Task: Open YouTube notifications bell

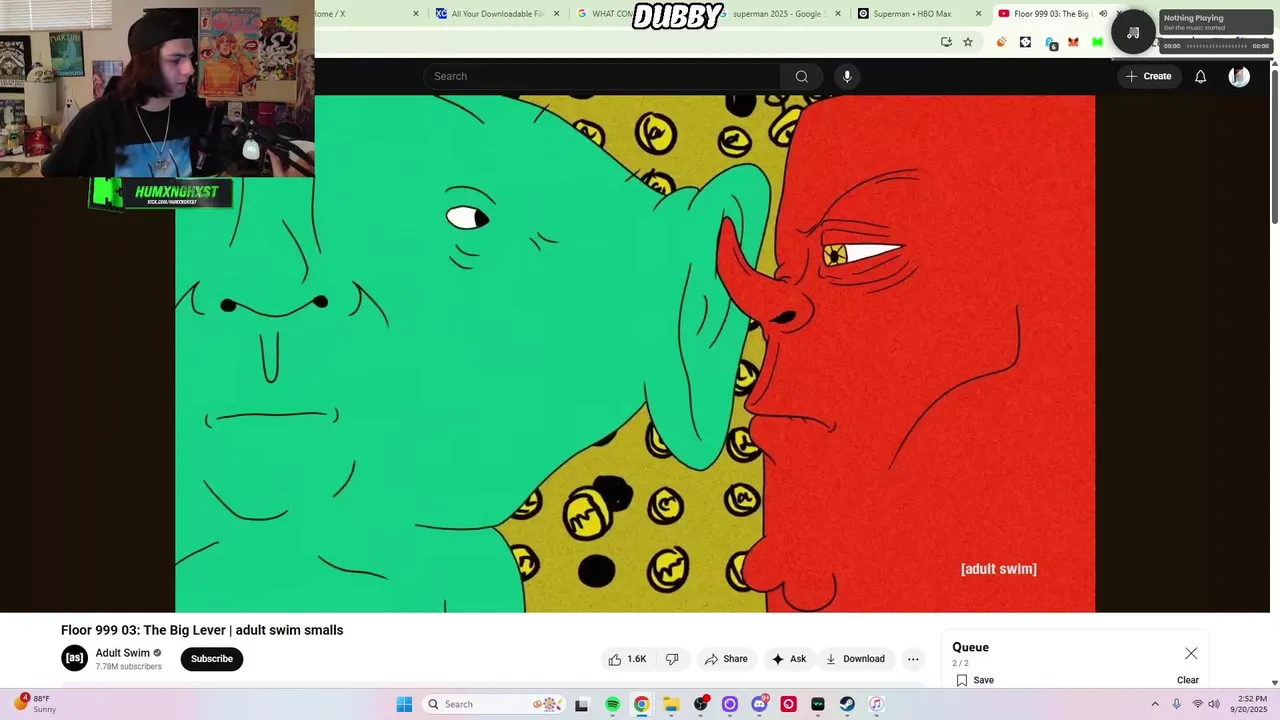Action: (1200, 76)
